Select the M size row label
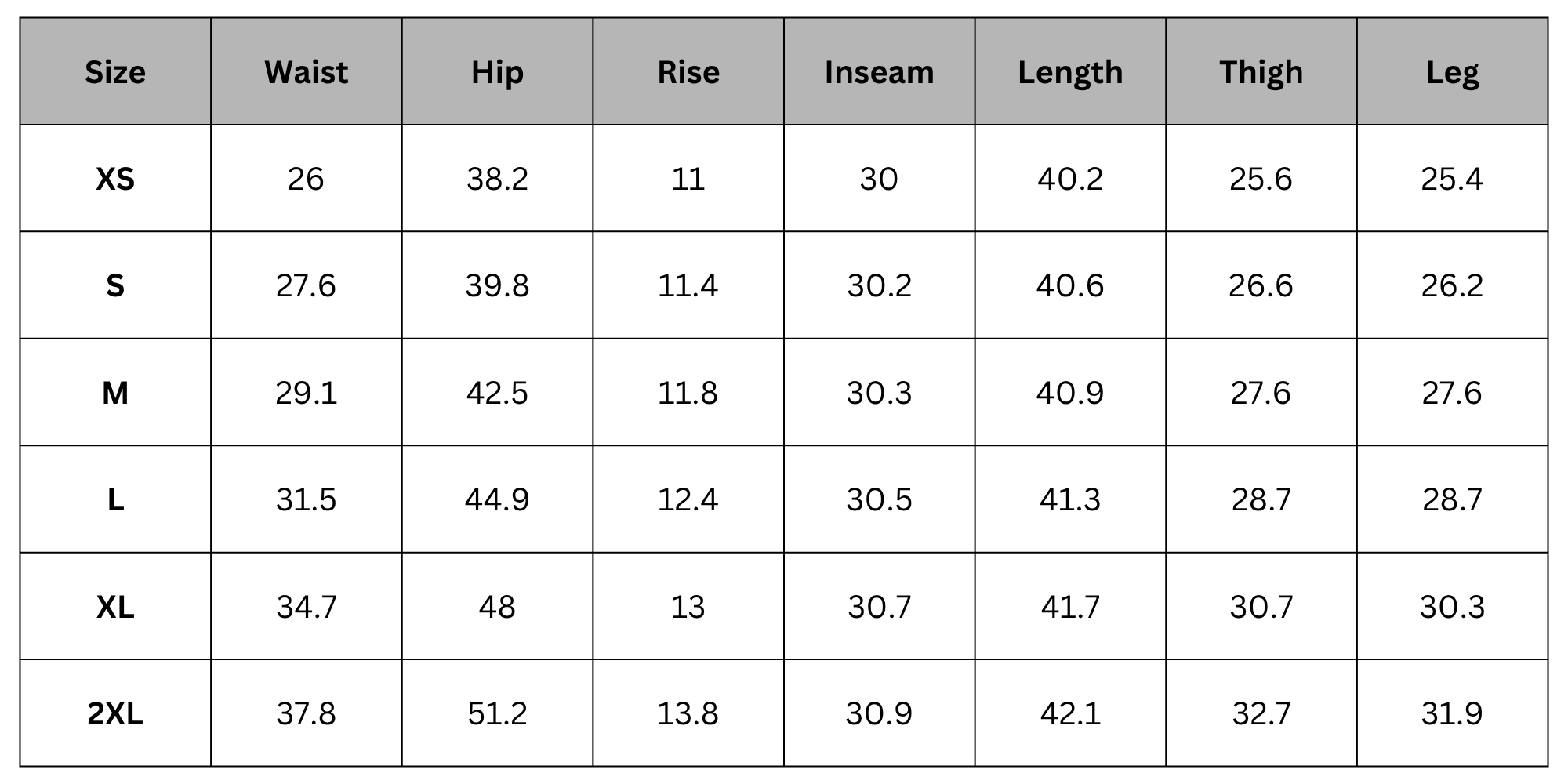 click(115, 393)
